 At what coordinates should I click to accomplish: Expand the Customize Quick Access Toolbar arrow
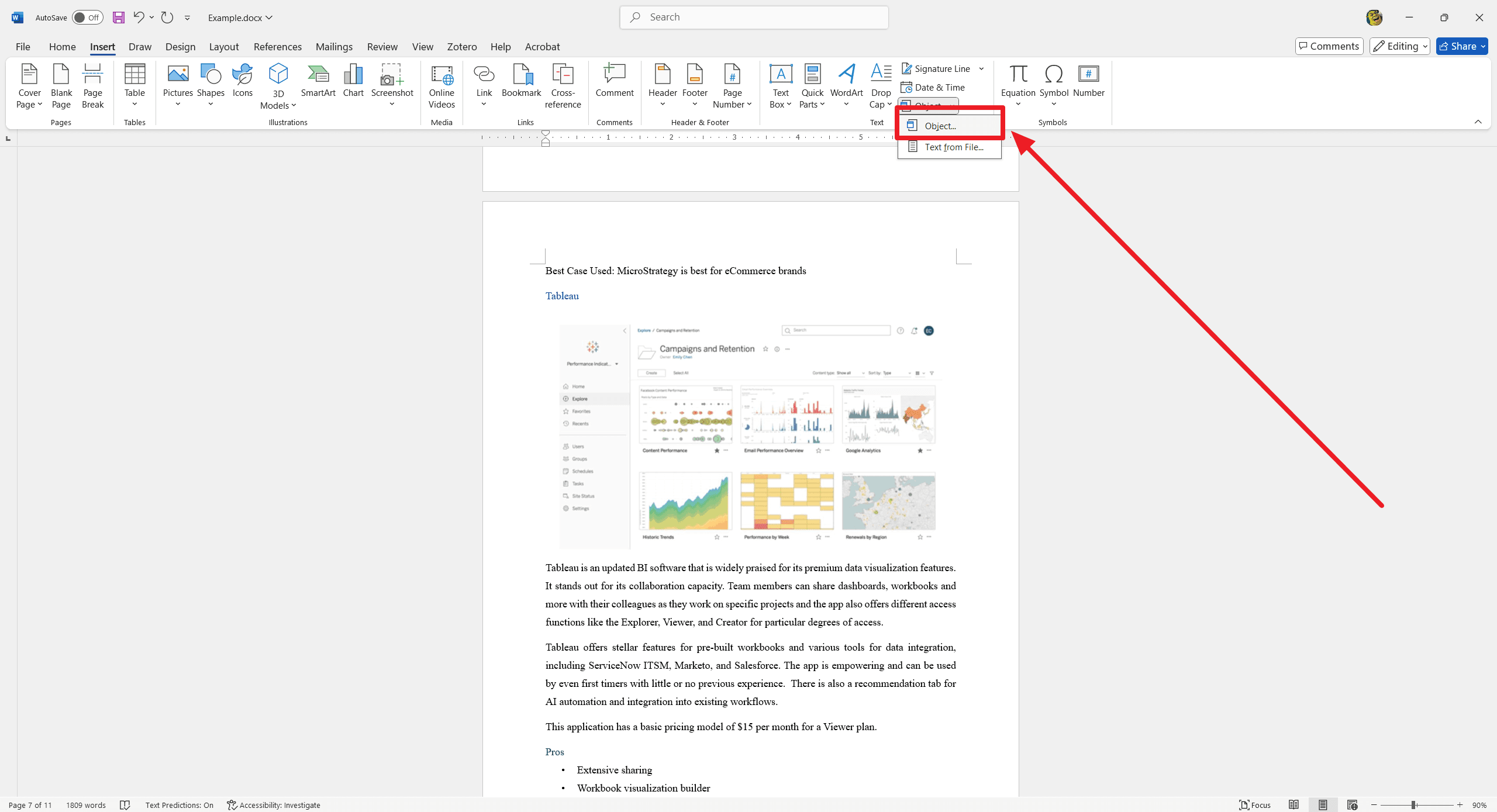tap(187, 18)
